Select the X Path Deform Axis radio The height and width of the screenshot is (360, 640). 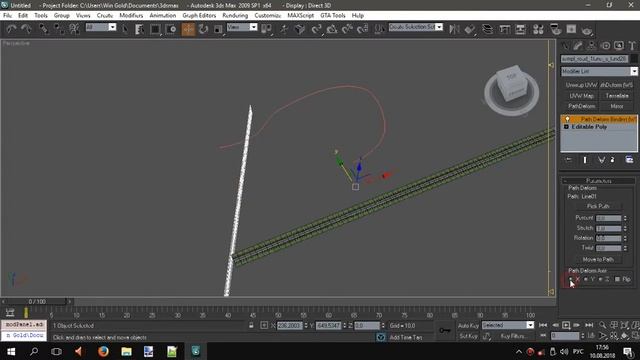[571, 279]
